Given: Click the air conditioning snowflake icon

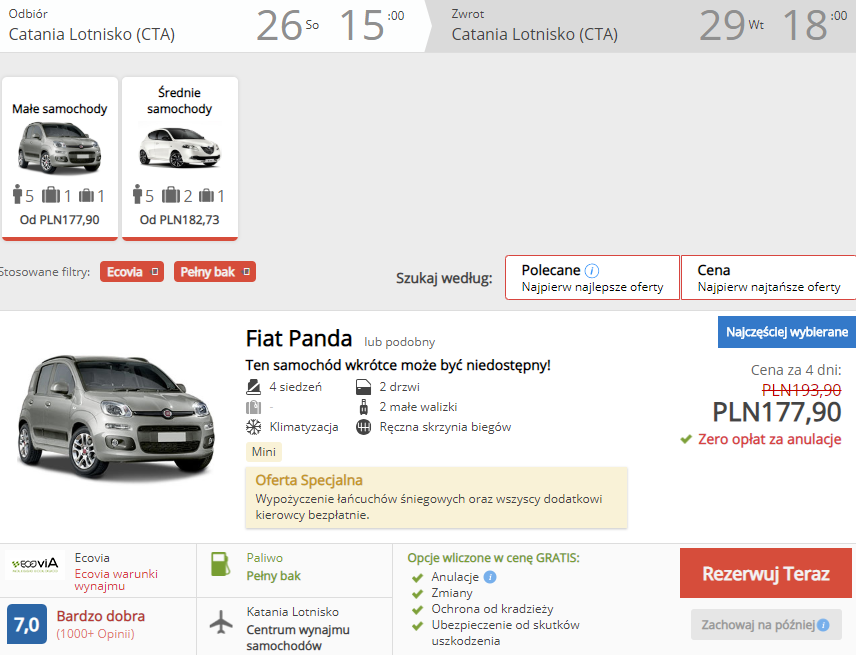Looking at the screenshot, I should (253, 427).
